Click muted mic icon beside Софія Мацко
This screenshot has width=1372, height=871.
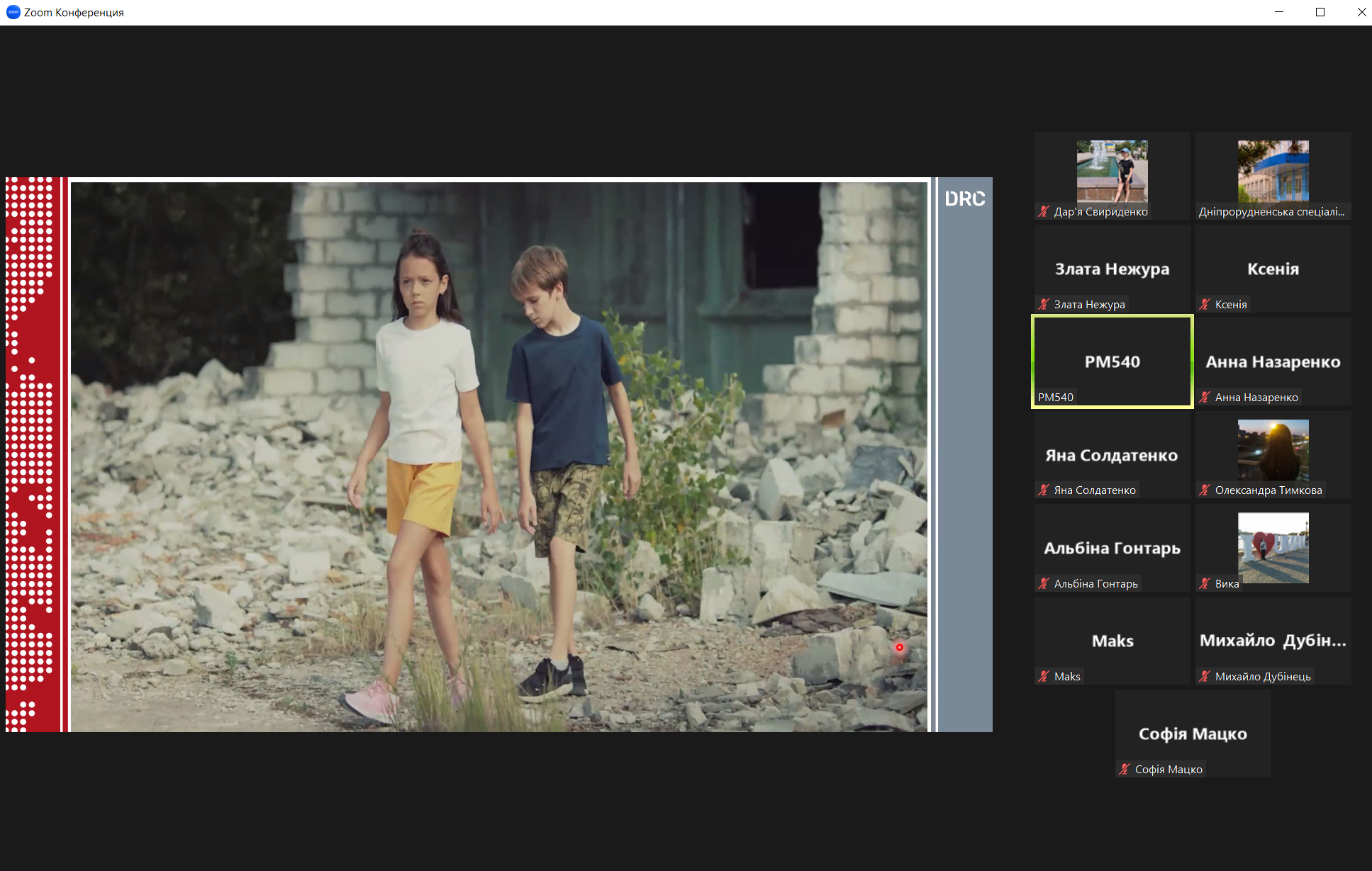tap(1125, 769)
